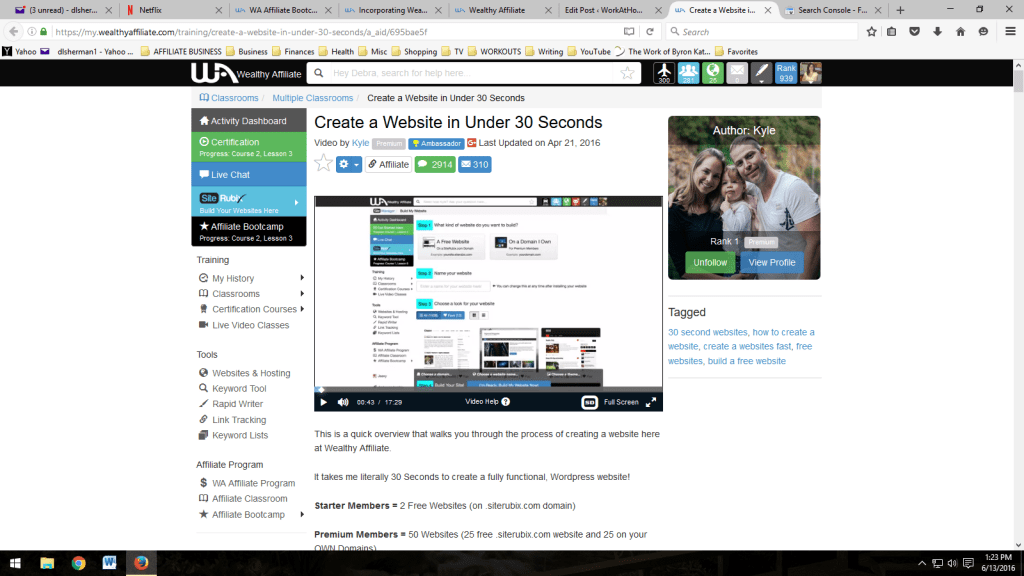The width and height of the screenshot is (1024, 576).
Task: Enter Full Screen video mode
Action: click(630, 402)
